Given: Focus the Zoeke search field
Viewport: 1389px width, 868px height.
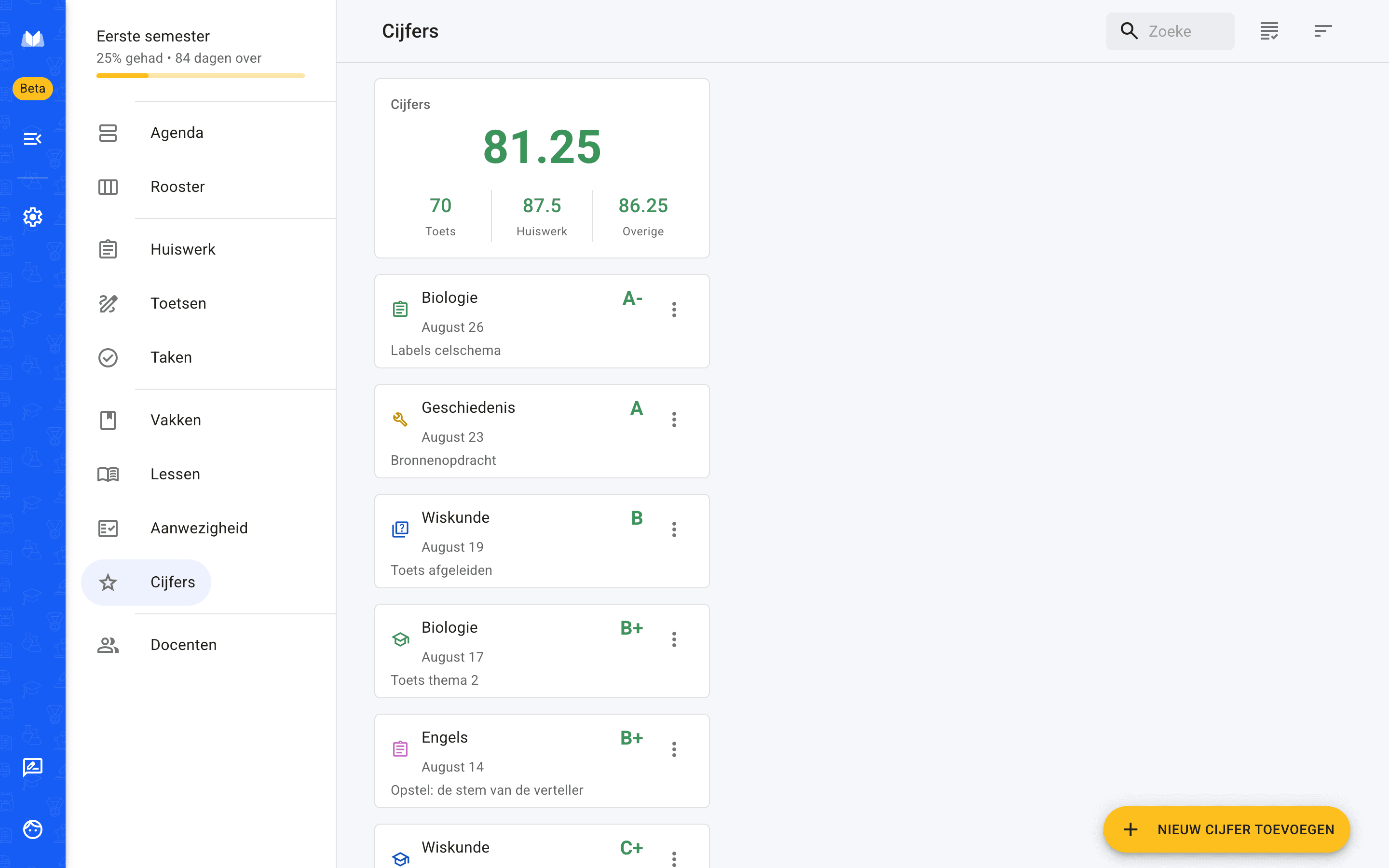Looking at the screenshot, I should pyautogui.click(x=1171, y=31).
